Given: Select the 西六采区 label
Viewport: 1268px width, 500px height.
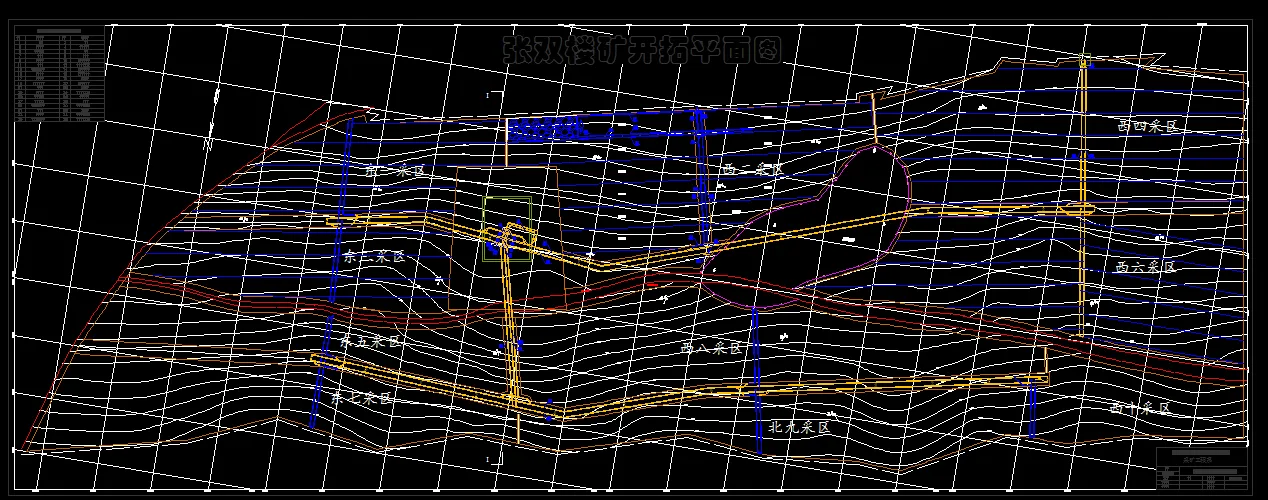Looking at the screenshot, I should pos(1146,268).
